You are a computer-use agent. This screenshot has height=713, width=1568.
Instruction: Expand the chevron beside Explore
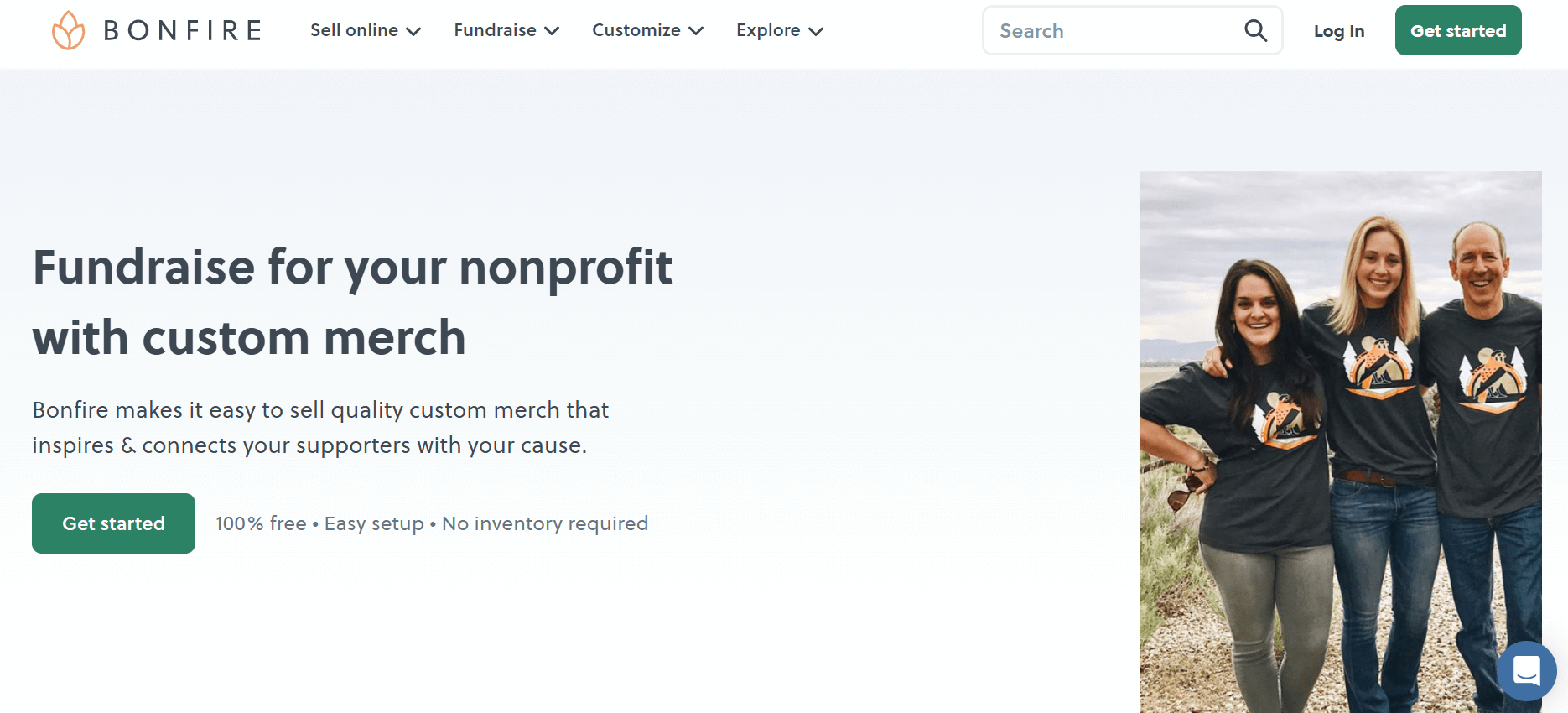point(816,31)
